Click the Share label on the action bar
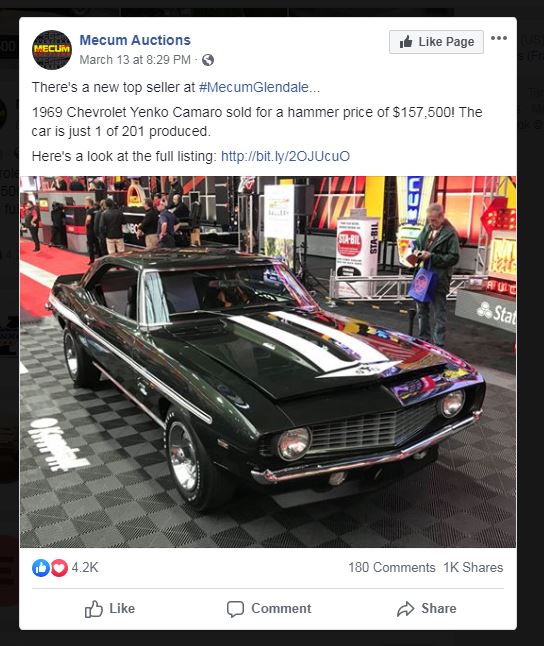Viewport: 544px width, 646px height. (x=438, y=609)
